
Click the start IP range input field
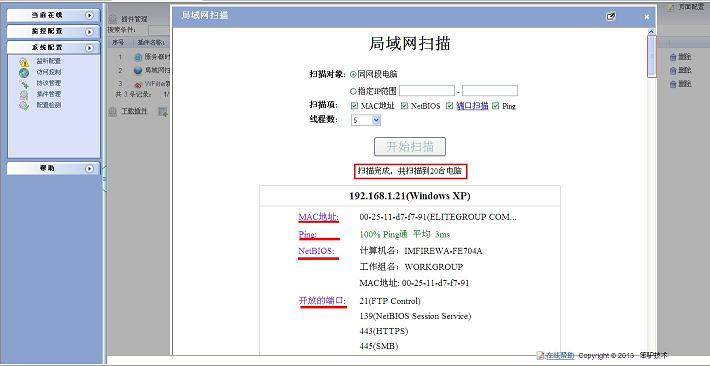coord(427,91)
